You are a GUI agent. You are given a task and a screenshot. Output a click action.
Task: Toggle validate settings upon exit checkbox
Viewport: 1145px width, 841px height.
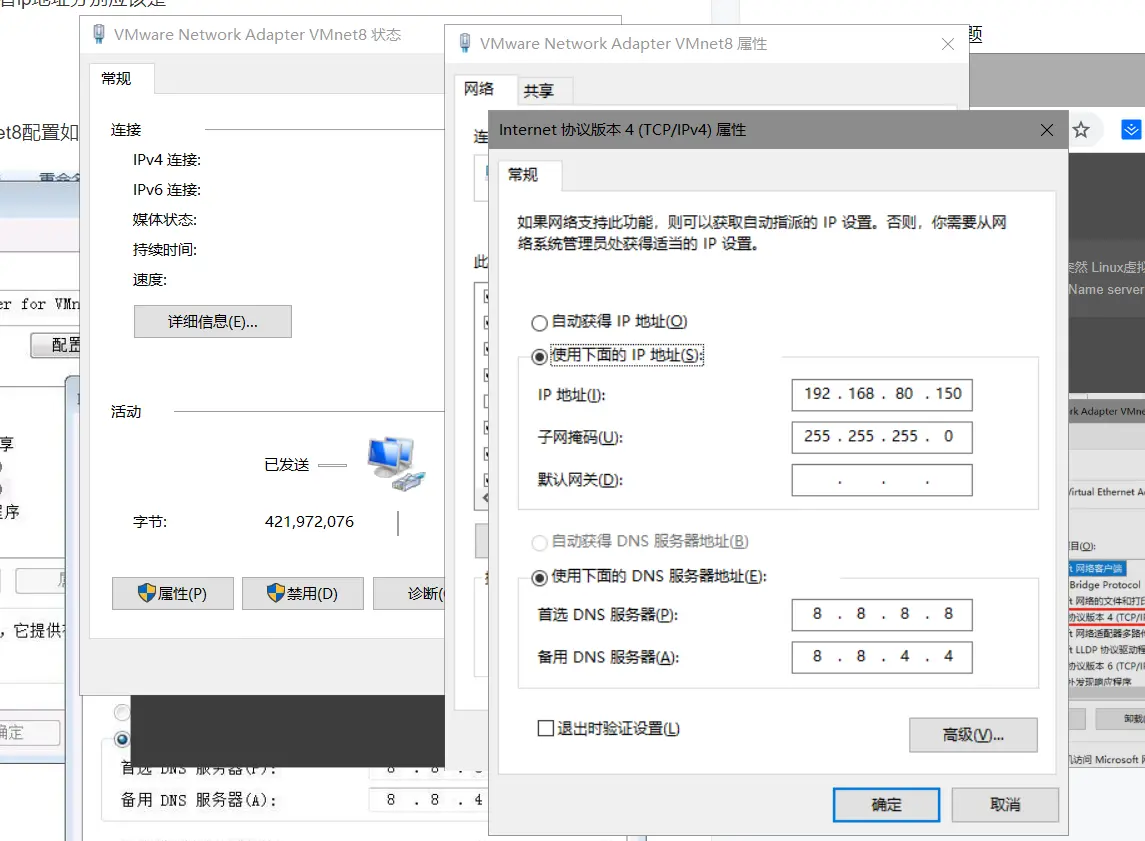pos(545,728)
